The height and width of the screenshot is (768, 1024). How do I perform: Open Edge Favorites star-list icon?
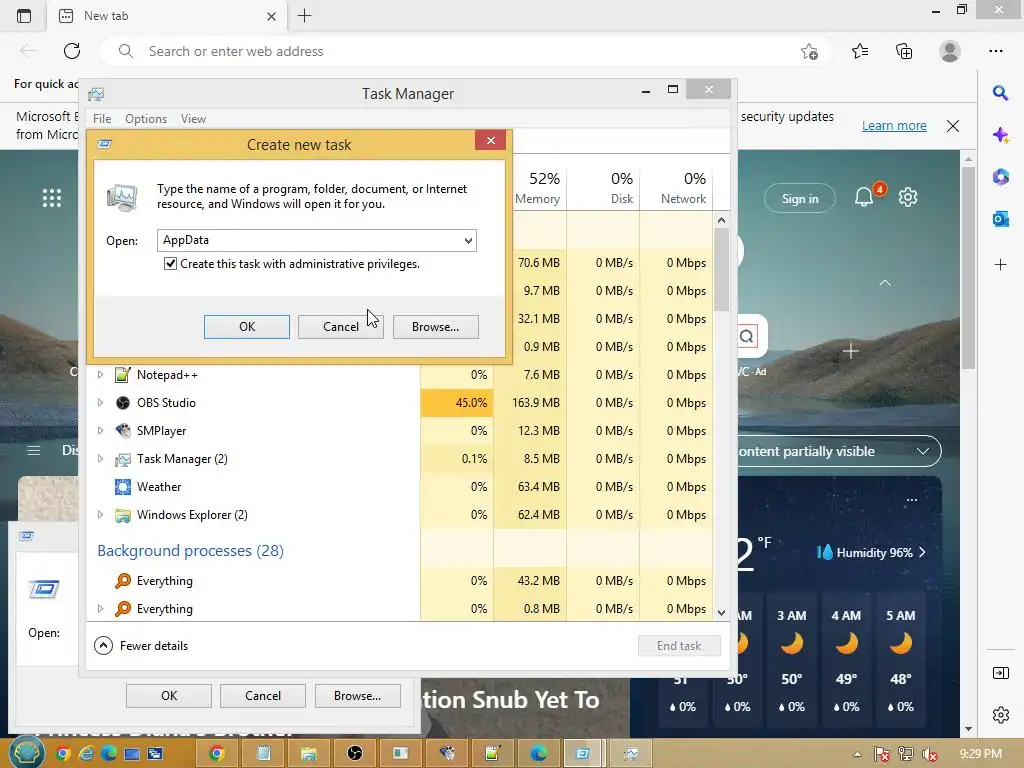pos(860,51)
